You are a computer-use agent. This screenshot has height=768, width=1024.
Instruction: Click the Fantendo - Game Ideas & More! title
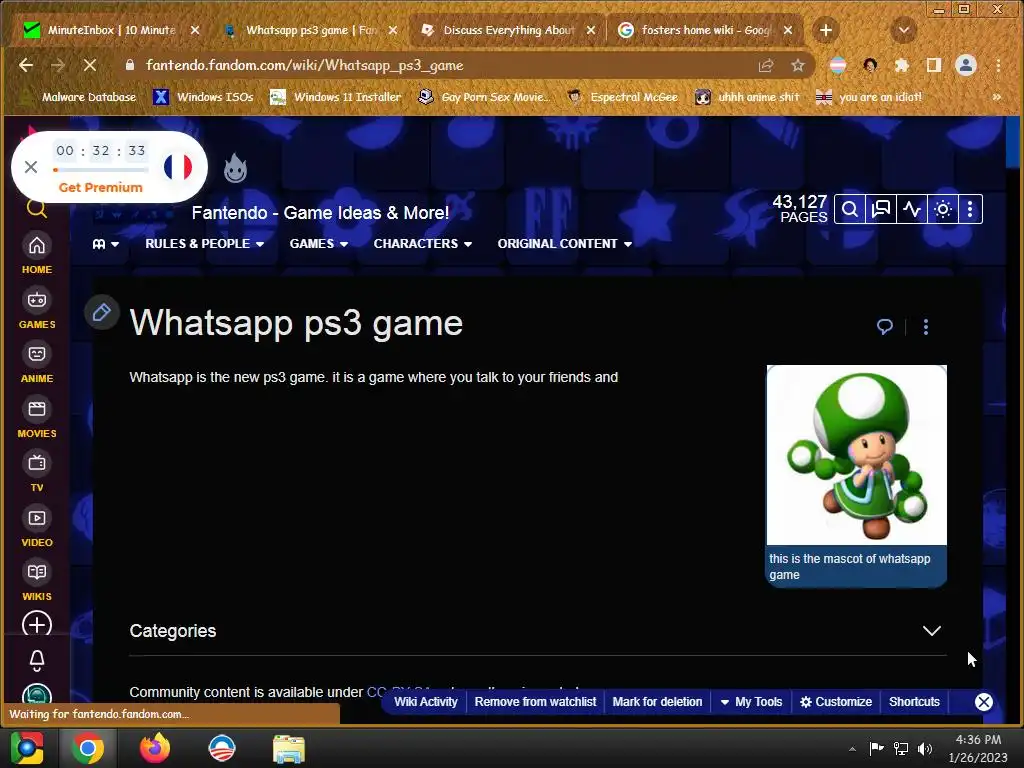pyautogui.click(x=320, y=213)
